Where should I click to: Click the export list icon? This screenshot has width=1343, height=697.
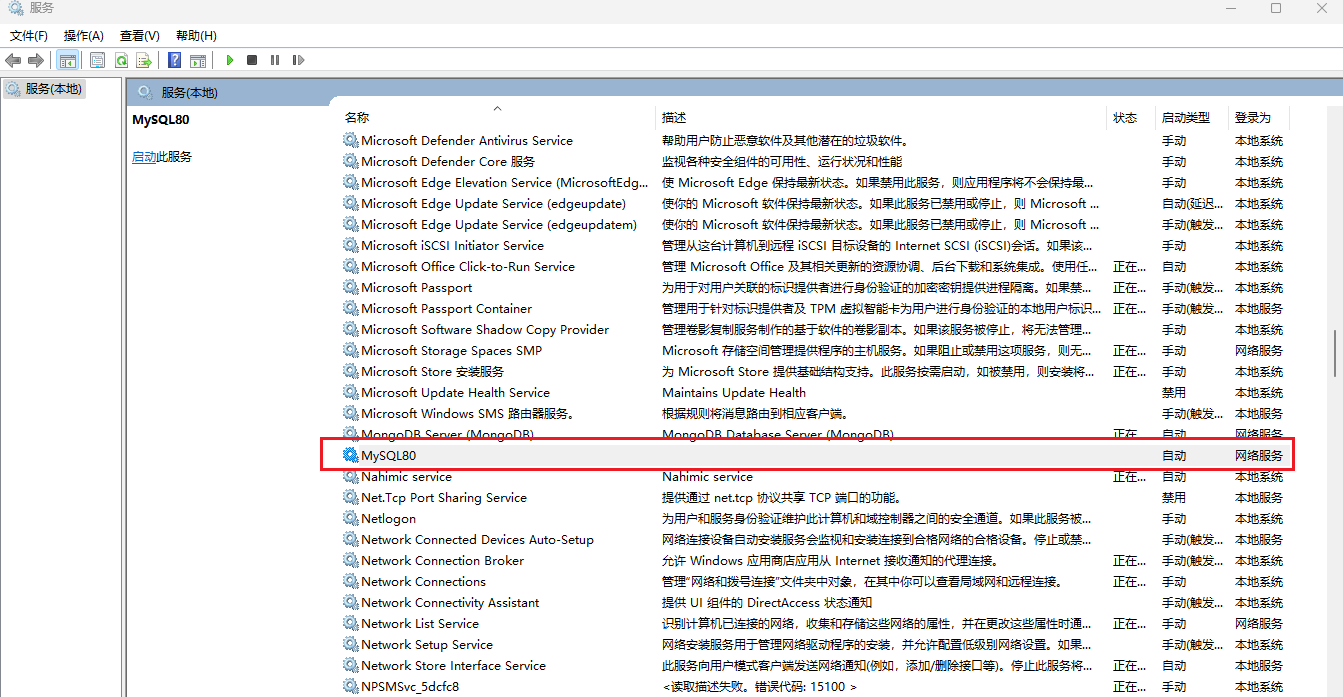(144, 60)
